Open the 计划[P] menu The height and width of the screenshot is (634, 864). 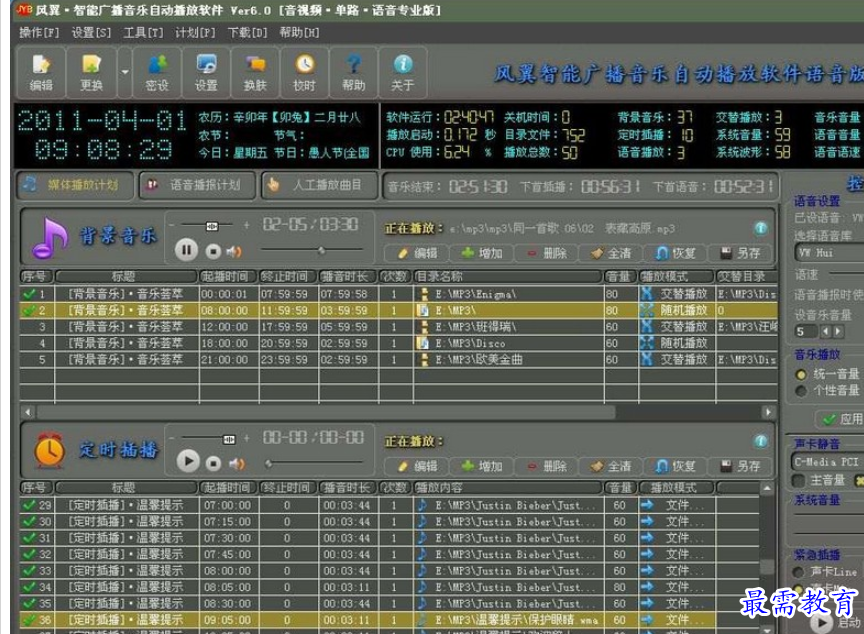tap(195, 32)
